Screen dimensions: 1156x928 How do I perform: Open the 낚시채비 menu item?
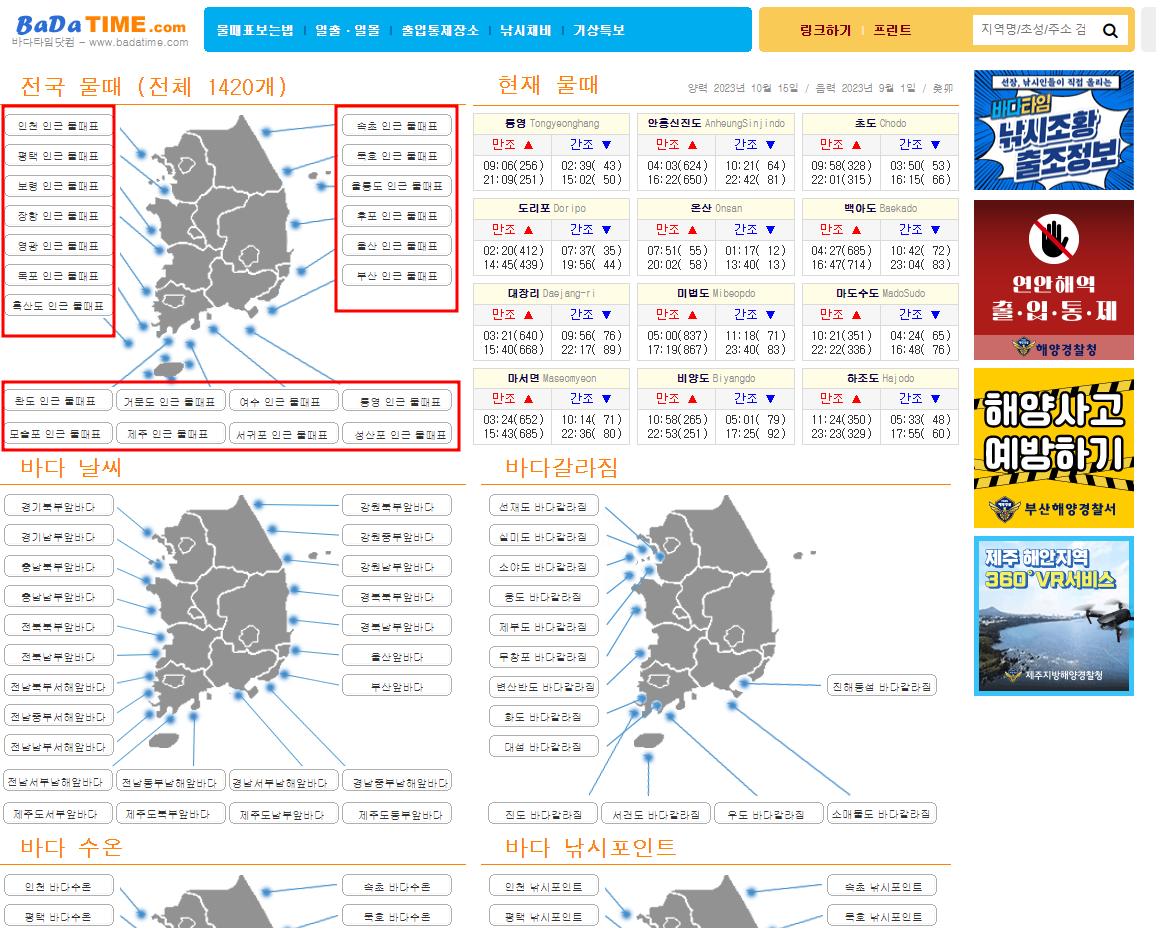tap(526, 30)
